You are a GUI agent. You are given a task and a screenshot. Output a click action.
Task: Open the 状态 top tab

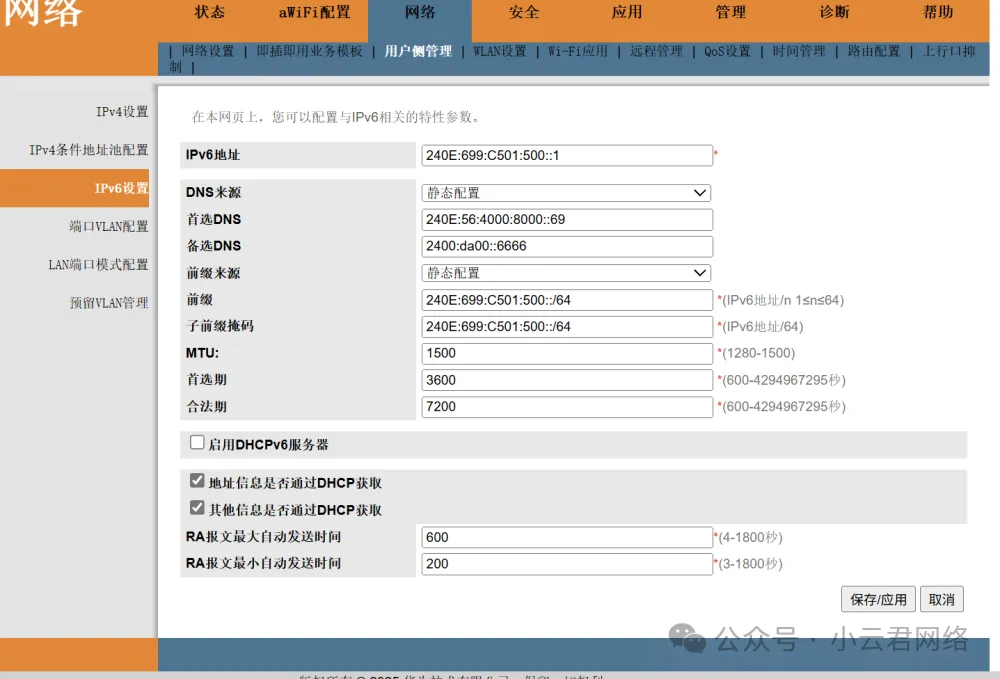[x=210, y=12]
